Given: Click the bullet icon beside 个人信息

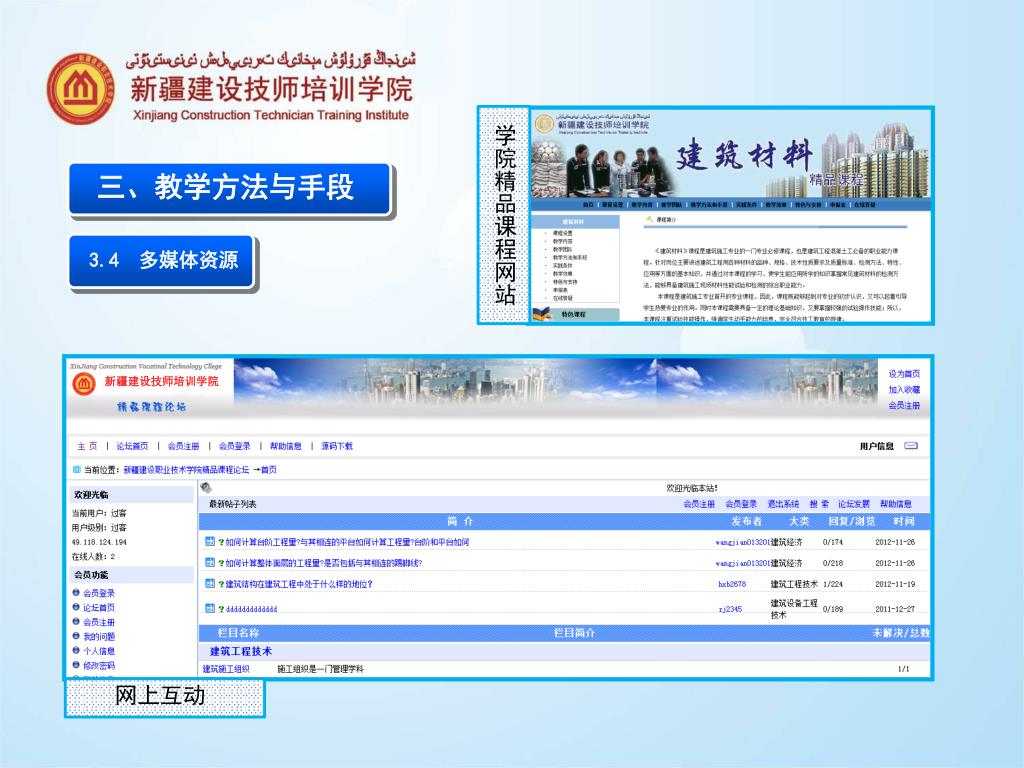Looking at the screenshot, I should 76,650.
